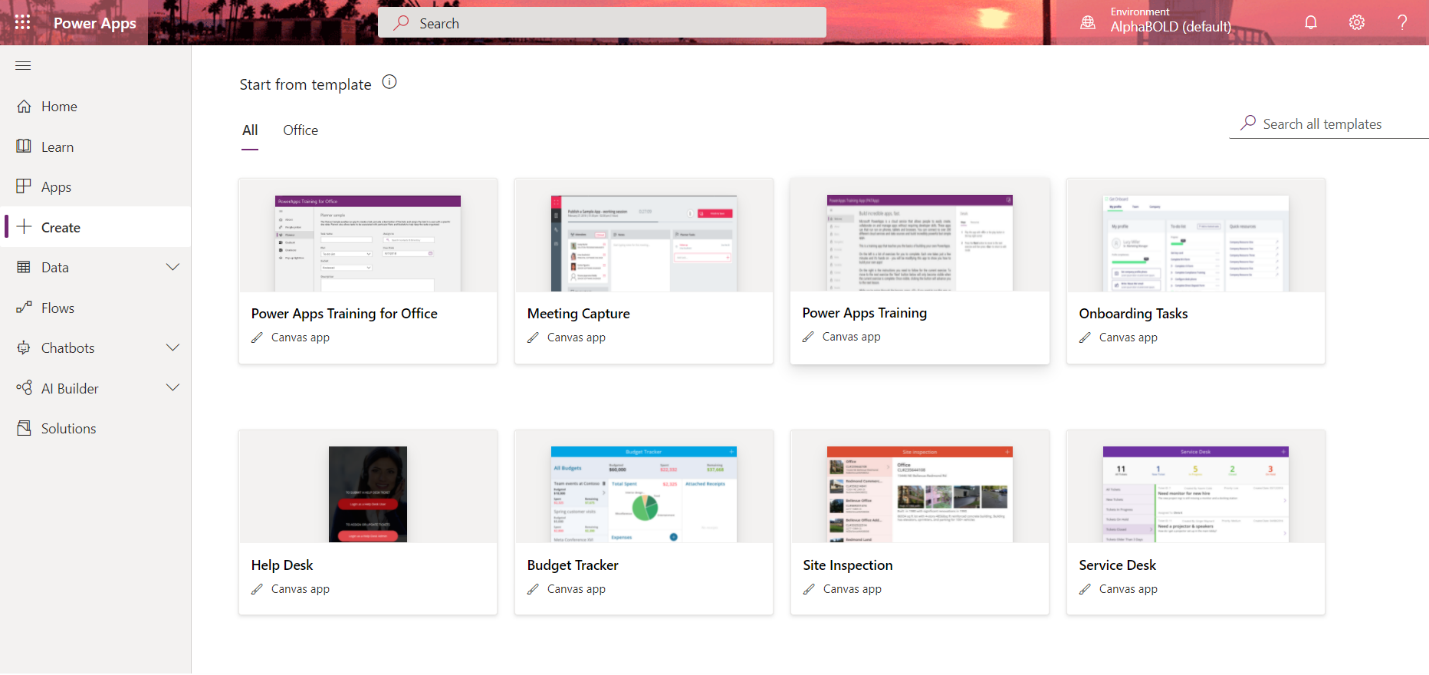This screenshot has height=675, width=1429.
Task: Open the AlphaBOLD environment selector
Action: pyautogui.click(x=1160, y=21)
